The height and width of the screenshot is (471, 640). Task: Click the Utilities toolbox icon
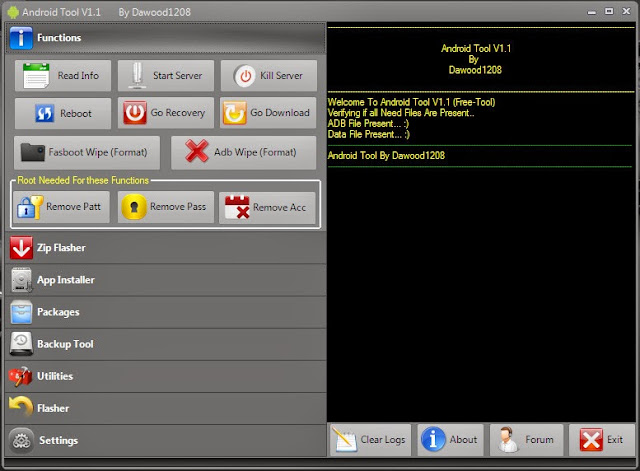pyautogui.click(x=20, y=376)
